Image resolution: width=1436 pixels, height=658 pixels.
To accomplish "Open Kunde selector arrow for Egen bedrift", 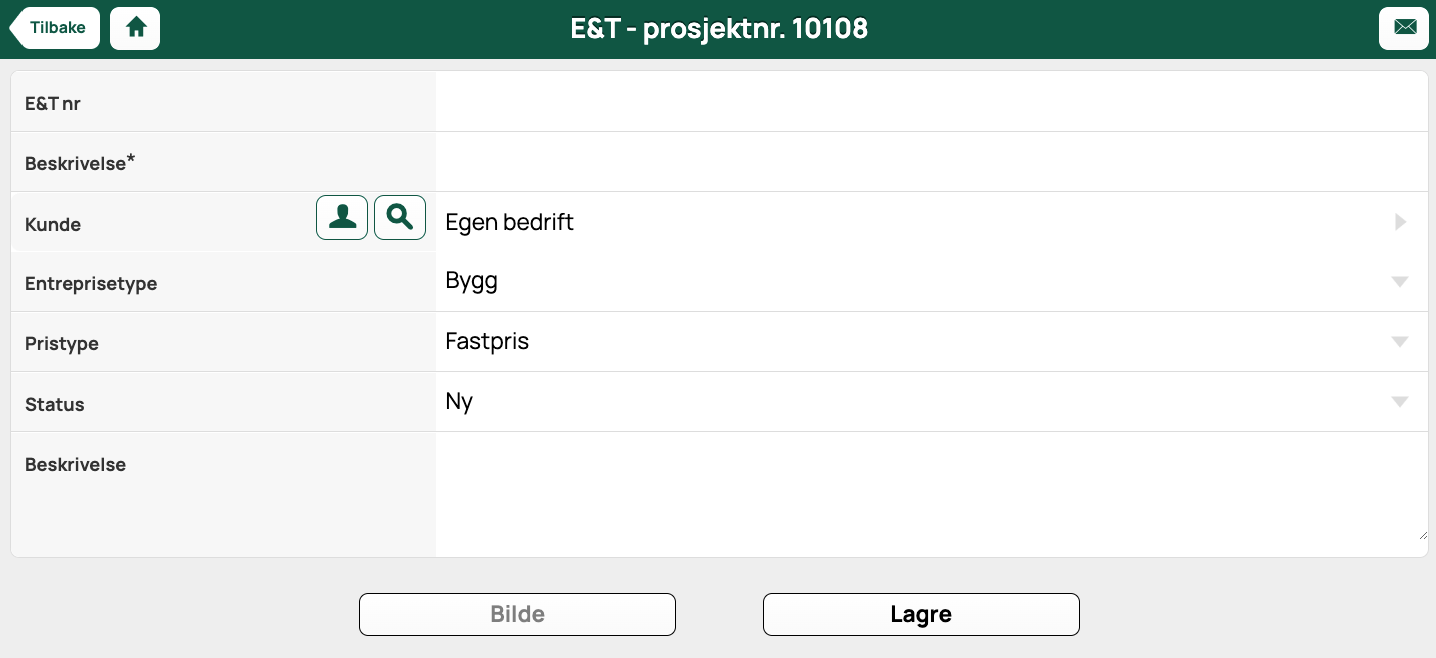I will [x=1401, y=222].
